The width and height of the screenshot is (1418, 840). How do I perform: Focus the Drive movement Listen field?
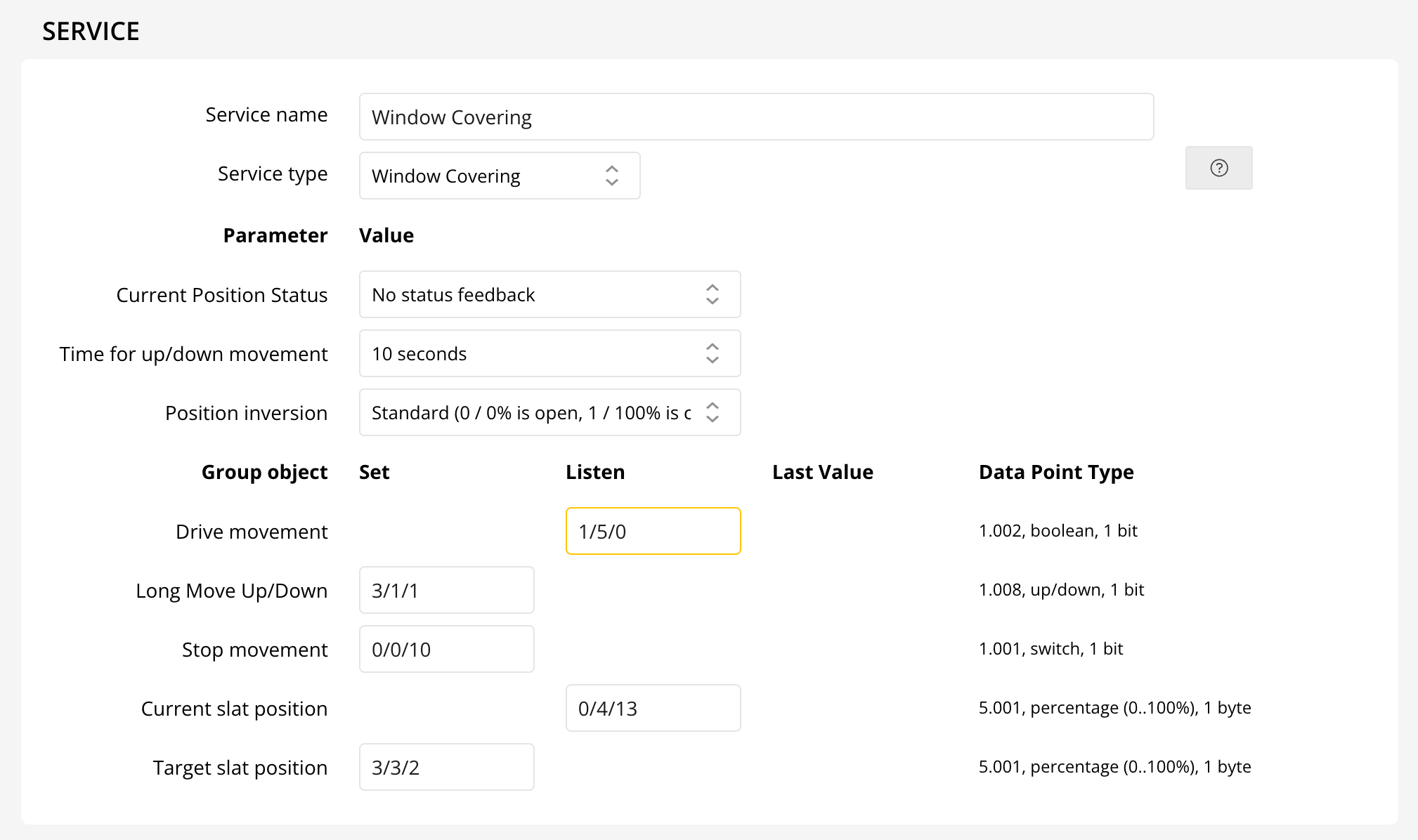point(653,531)
